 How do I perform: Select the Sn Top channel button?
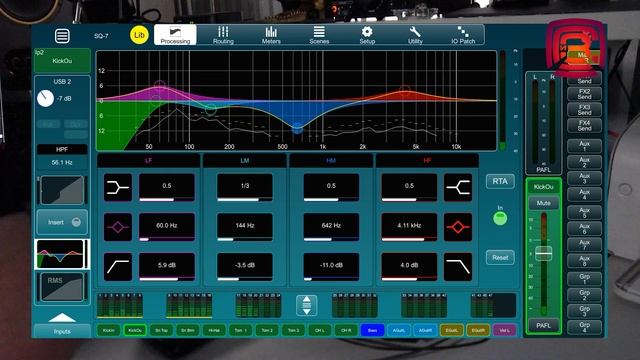pyautogui.click(x=161, y=330)
